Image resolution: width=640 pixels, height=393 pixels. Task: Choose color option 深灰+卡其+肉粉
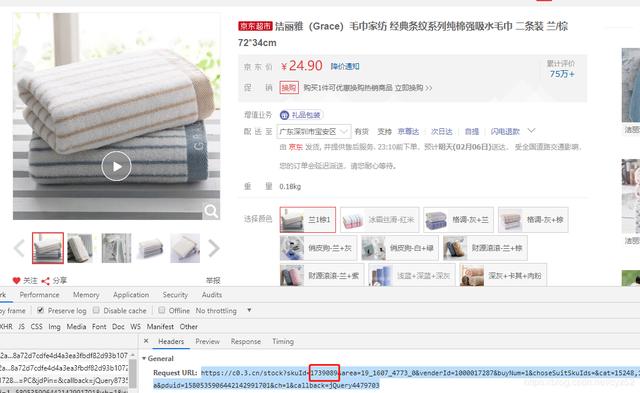coord(503,275)
